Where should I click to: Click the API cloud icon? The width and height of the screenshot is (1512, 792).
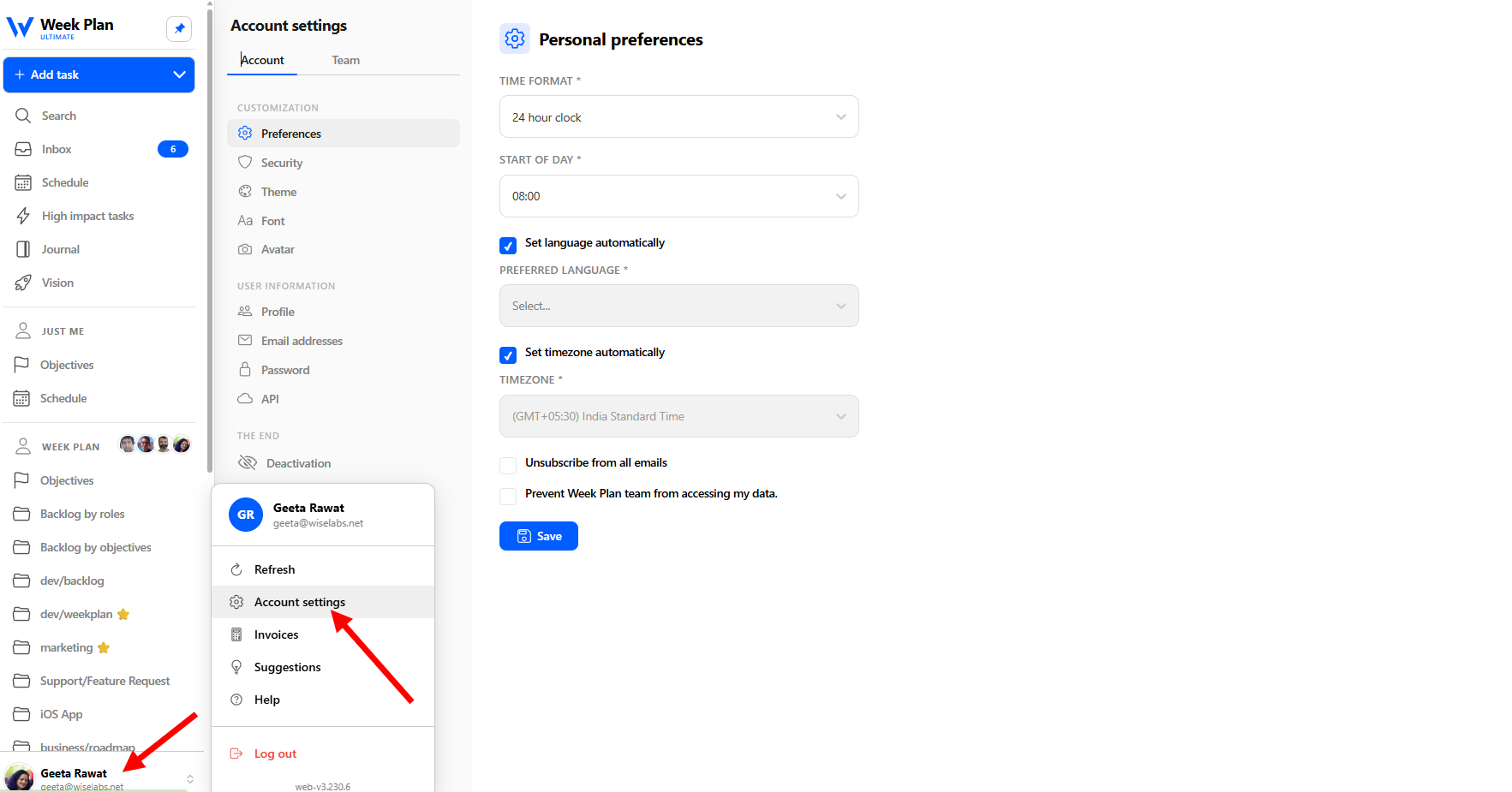(x=245, y=399)
